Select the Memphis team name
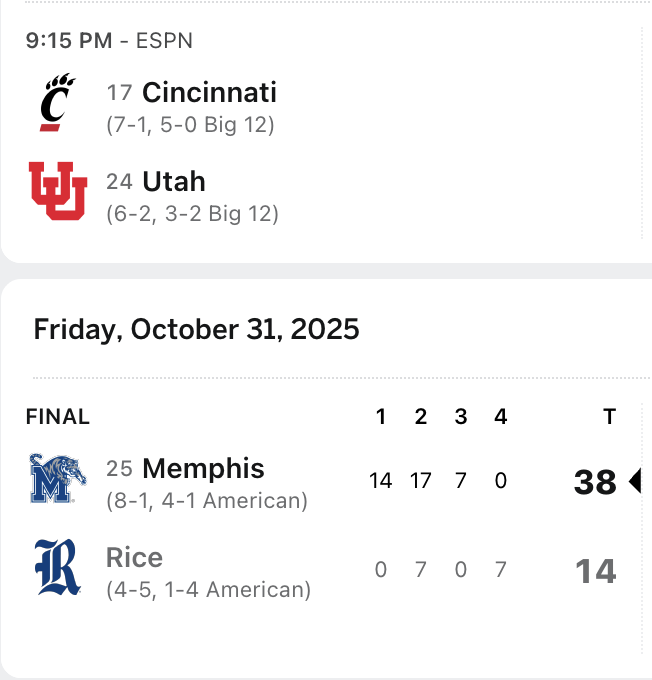The width and height of the screenshot is (652, 680). pos(203,468)
